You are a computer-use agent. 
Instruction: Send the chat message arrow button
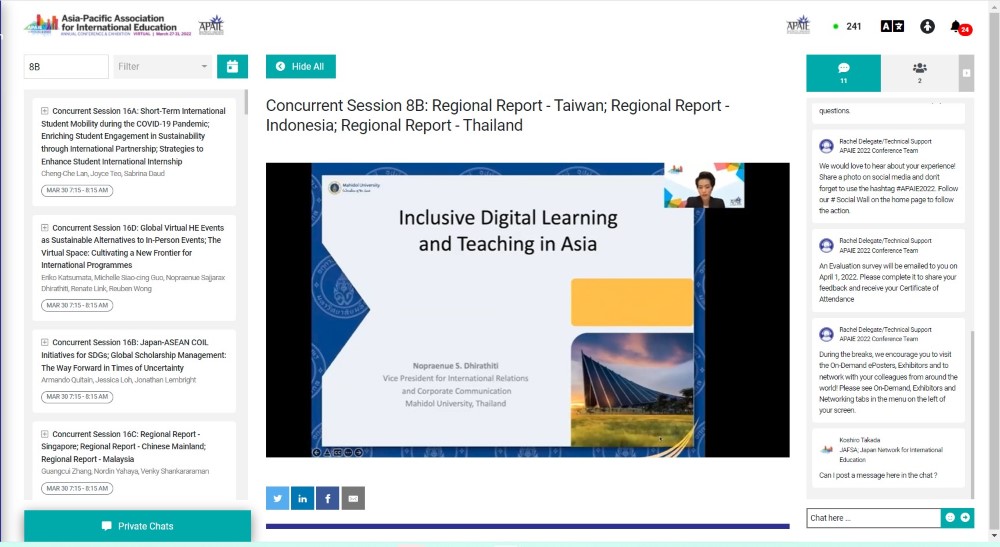(965, 518)
